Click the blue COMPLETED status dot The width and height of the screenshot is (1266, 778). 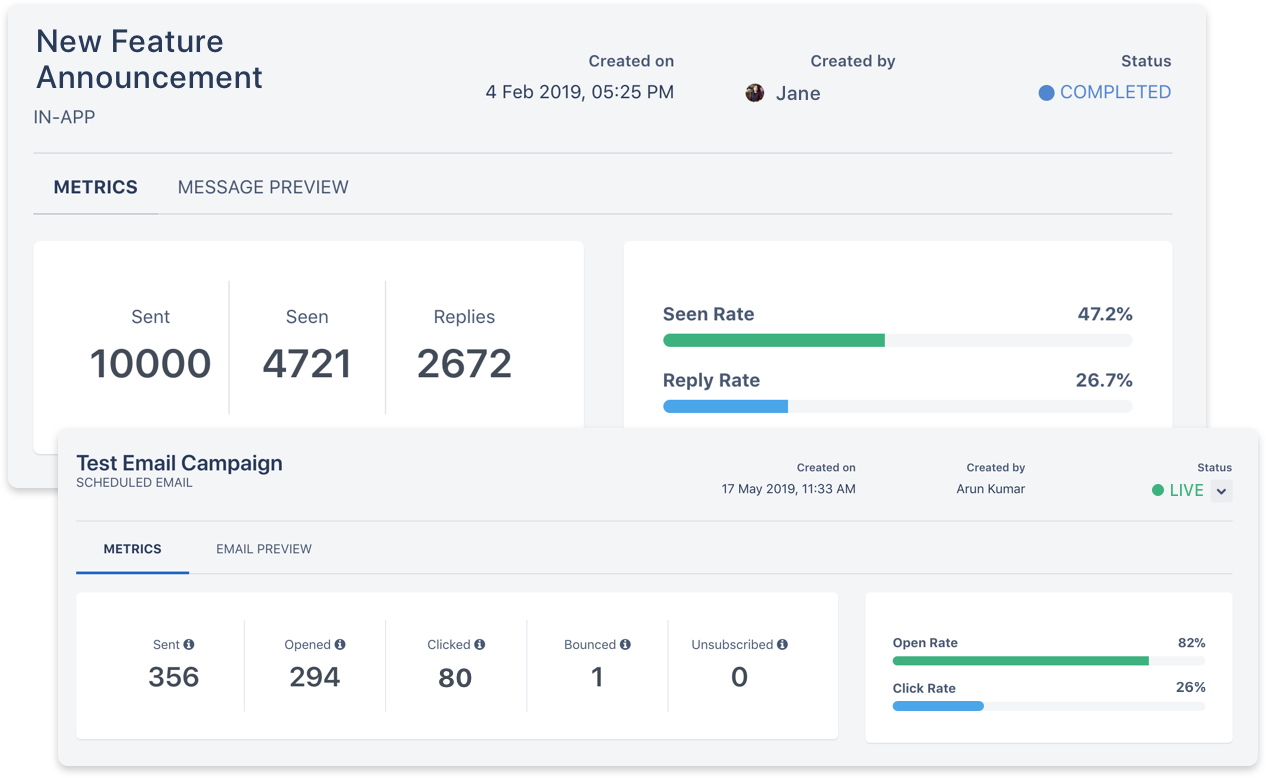tap(1046, 93)
